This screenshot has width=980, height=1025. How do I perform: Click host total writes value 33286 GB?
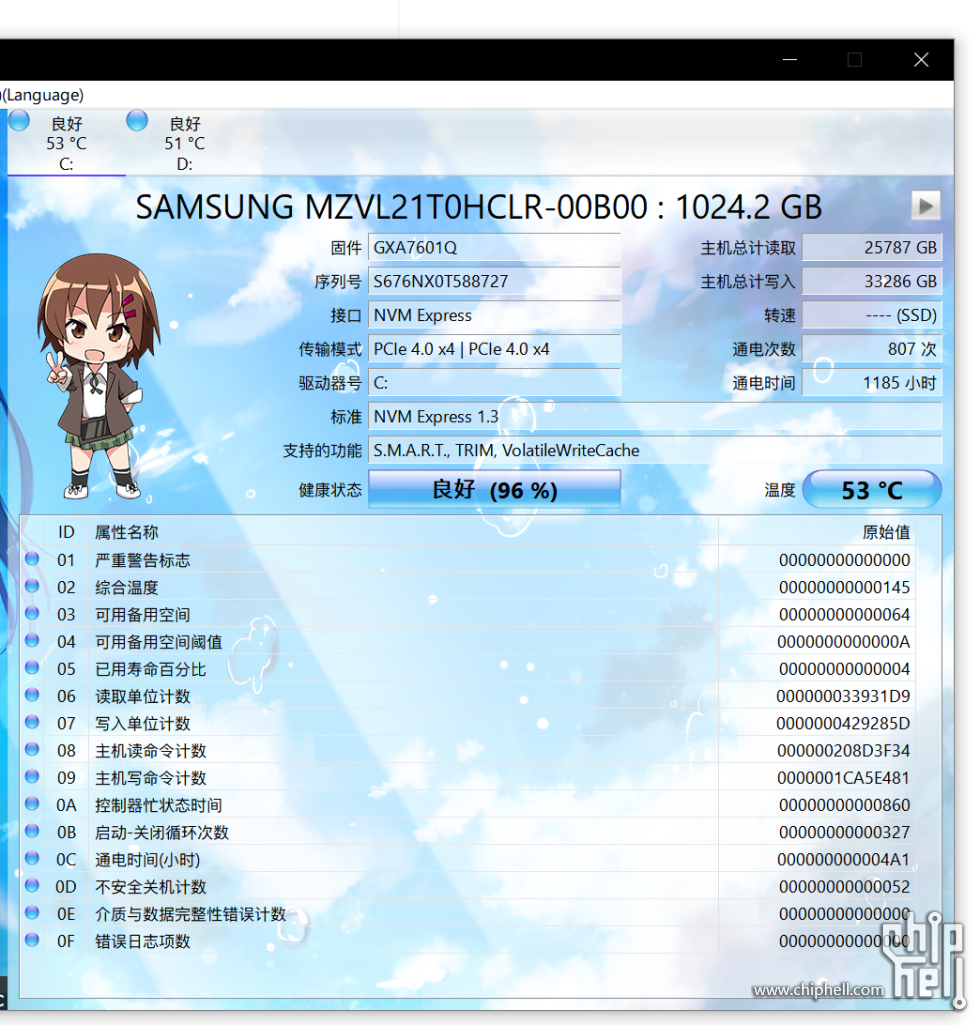[x=871, y=282]
